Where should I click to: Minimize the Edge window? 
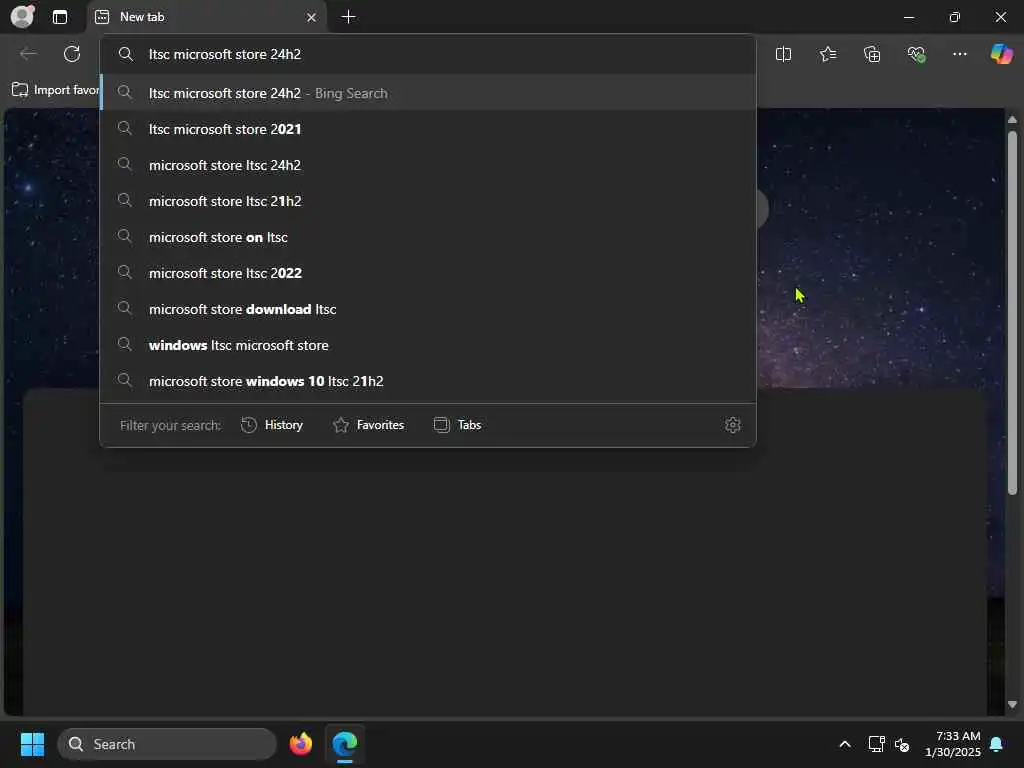(x=908, y=17)
